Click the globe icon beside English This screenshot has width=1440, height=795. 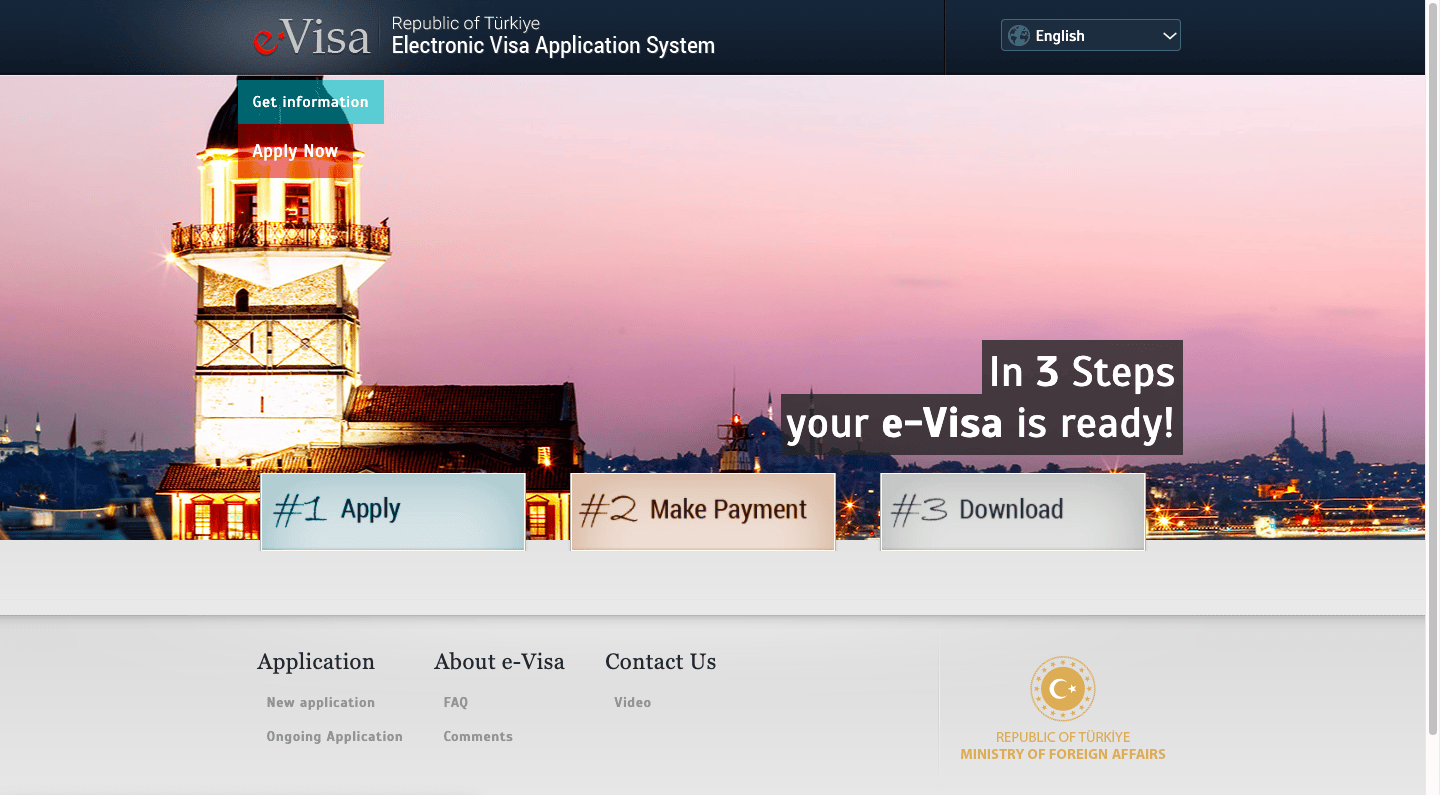(x=1019, y=36)
